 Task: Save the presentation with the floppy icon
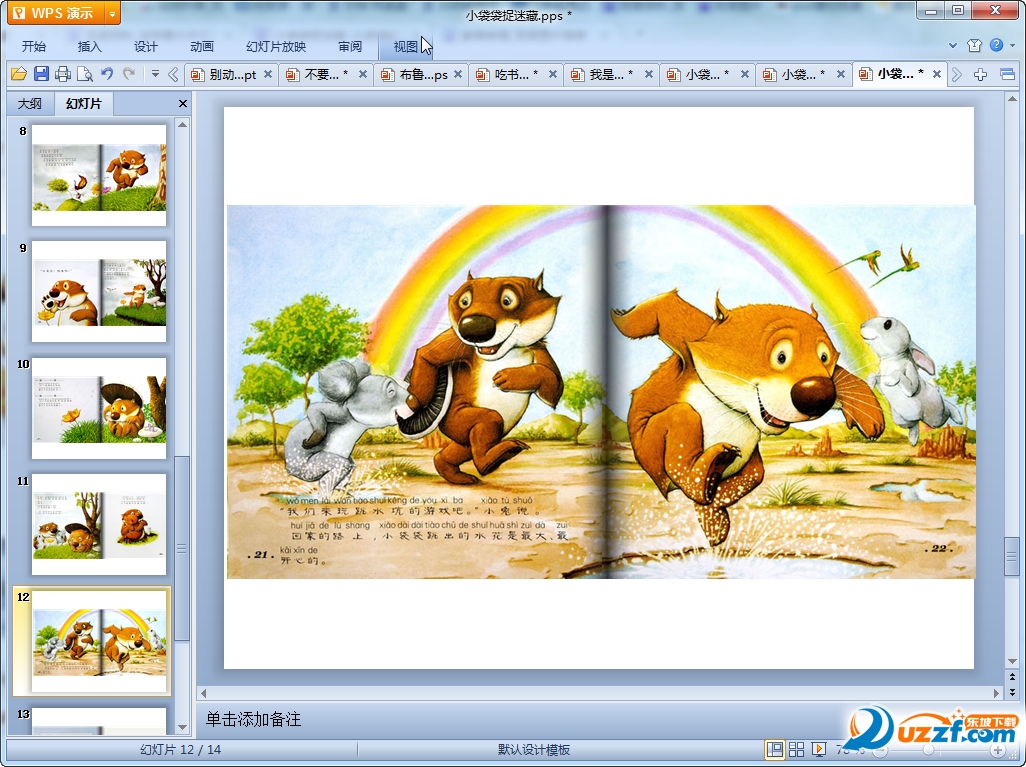click(x=41, y=74)
